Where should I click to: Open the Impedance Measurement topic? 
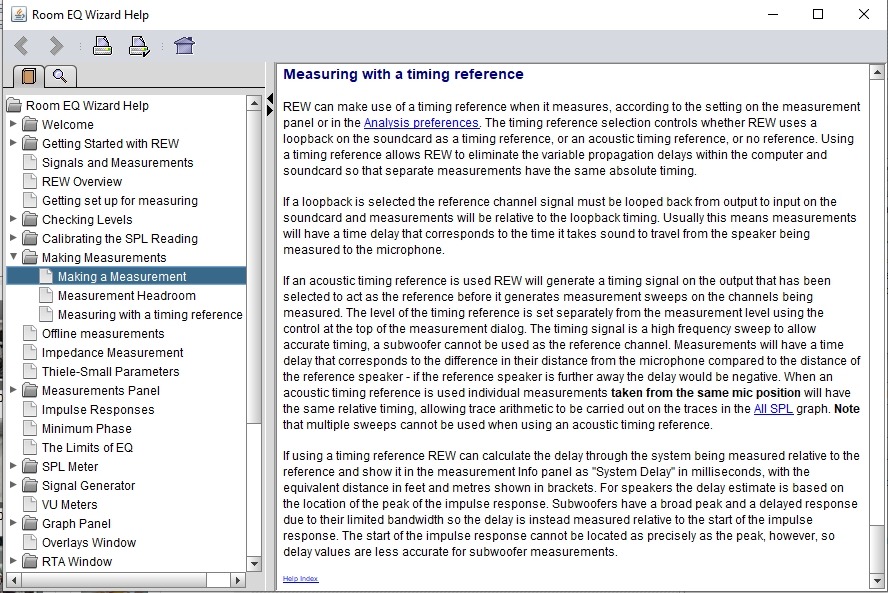(x=112, y=352)
